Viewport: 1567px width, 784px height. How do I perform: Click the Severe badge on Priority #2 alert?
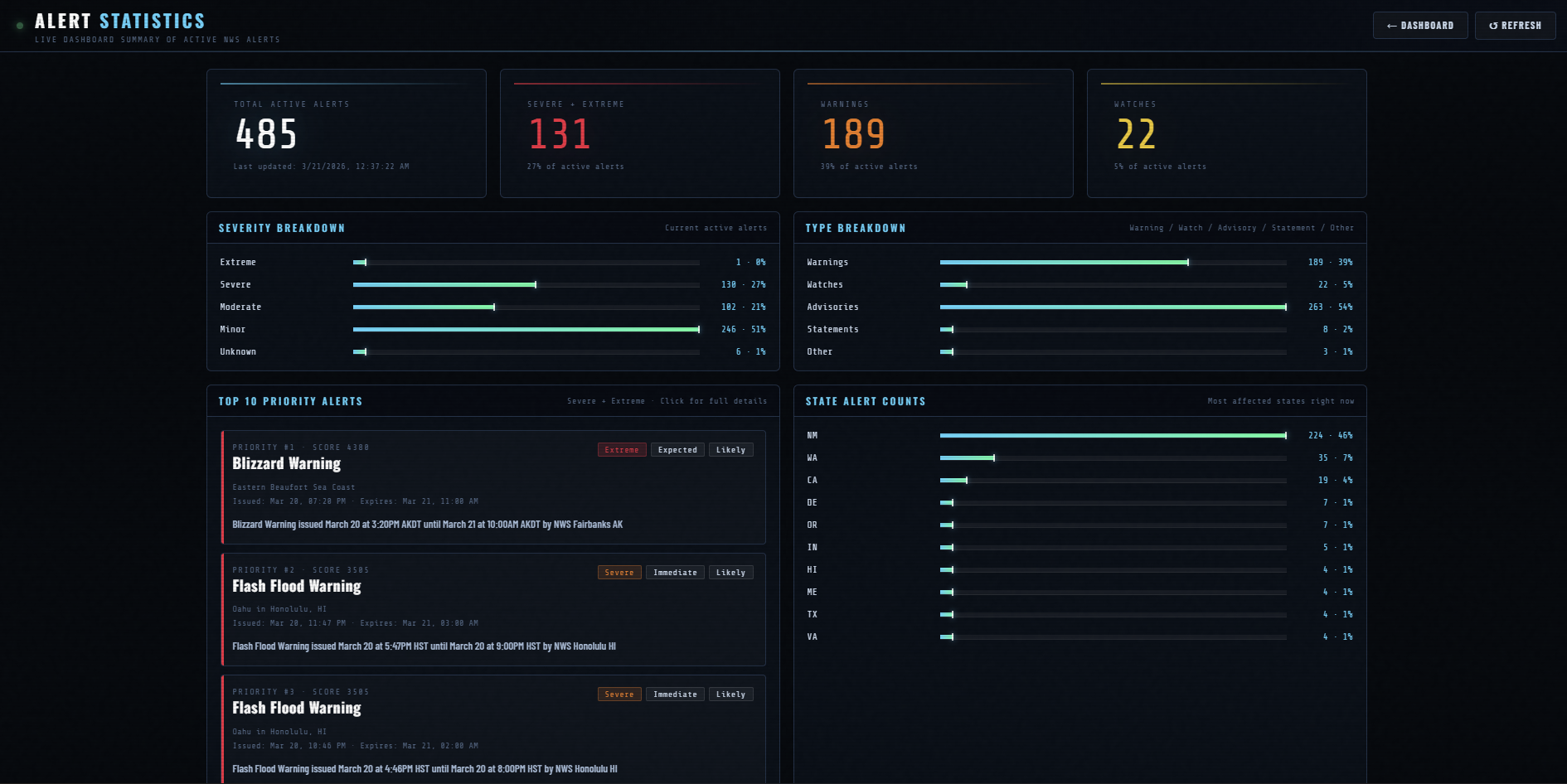(619, 573)
